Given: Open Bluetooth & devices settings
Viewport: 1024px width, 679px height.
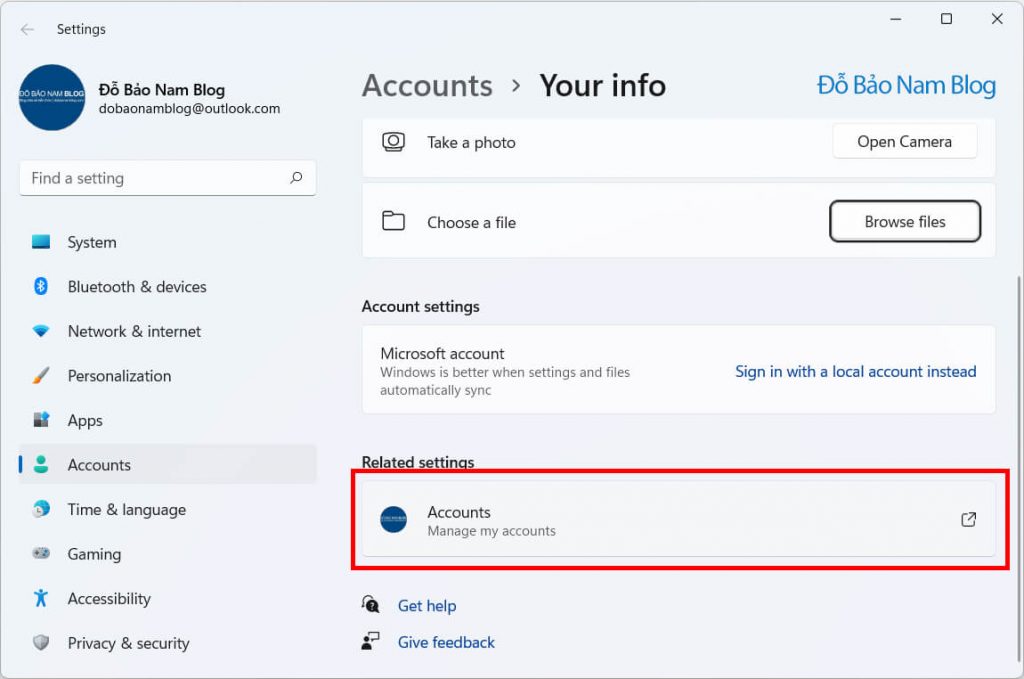Looking at the screenshot, I should tap(168, 287).
